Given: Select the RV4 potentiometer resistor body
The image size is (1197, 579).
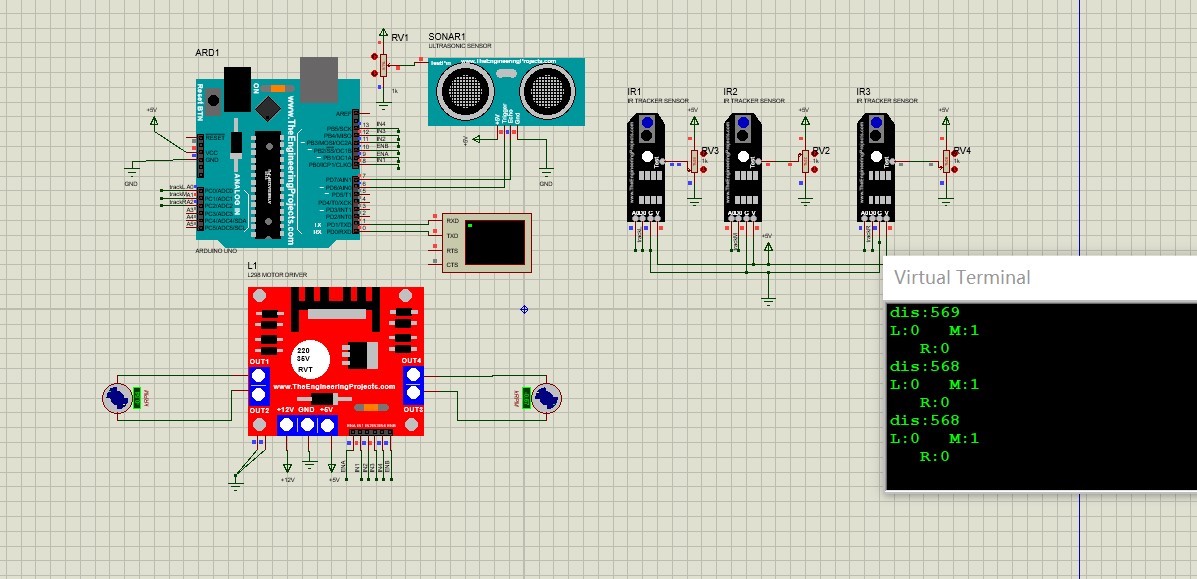Looking at the screenshot, I should pyautogui.click(x=947, y=162).
